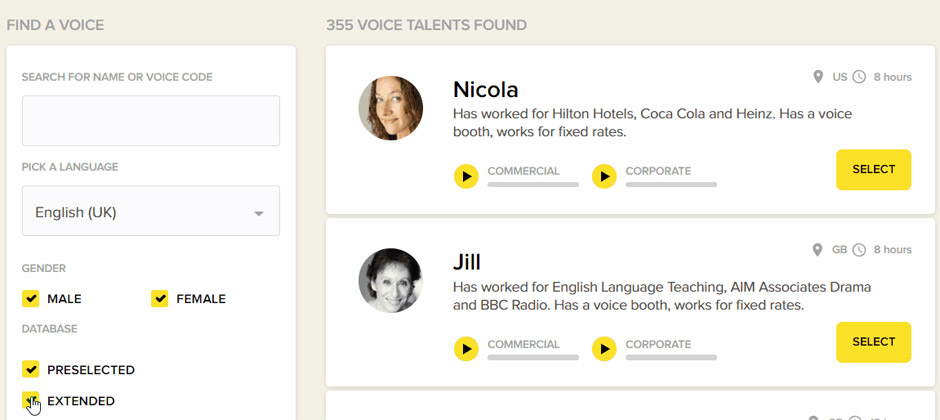This screenshot has height=420, width=940.
Task: Seek within Jill's Corporate sample progress bar
Action: click(671, 357)
